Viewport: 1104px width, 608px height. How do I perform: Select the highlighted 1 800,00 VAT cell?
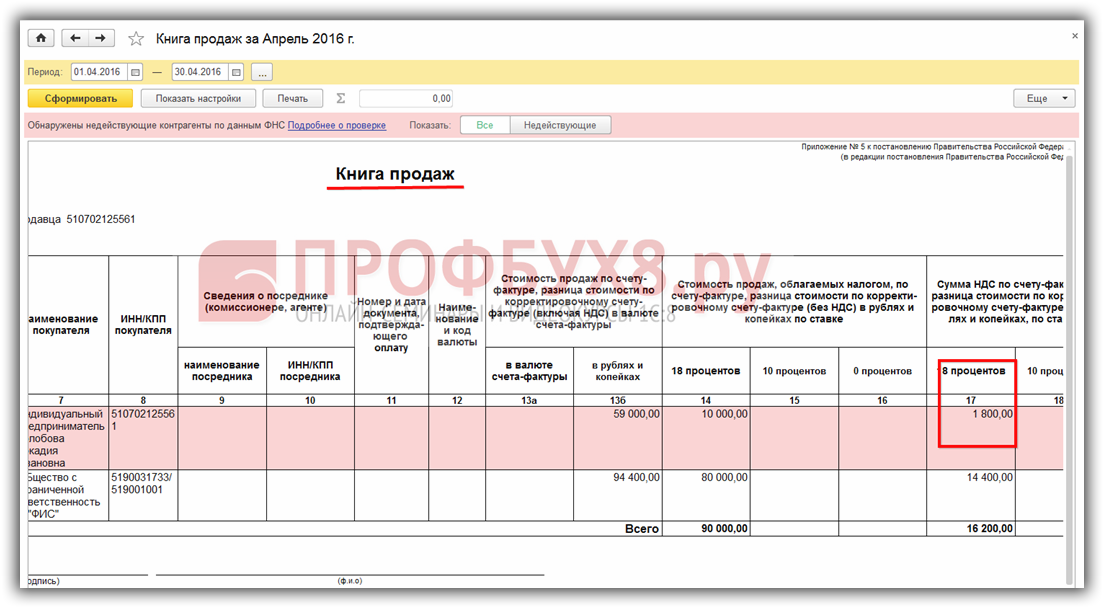[977, 414]
